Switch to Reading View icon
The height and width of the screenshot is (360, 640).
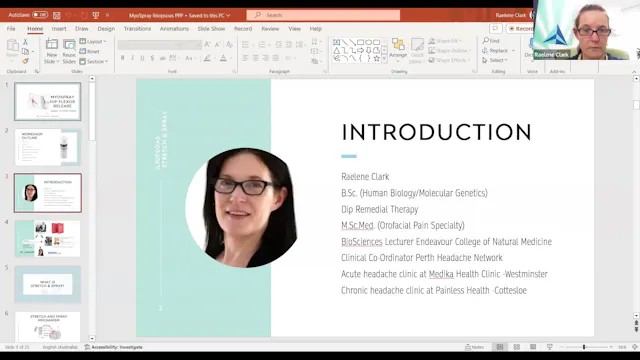(x=533, y=347)
